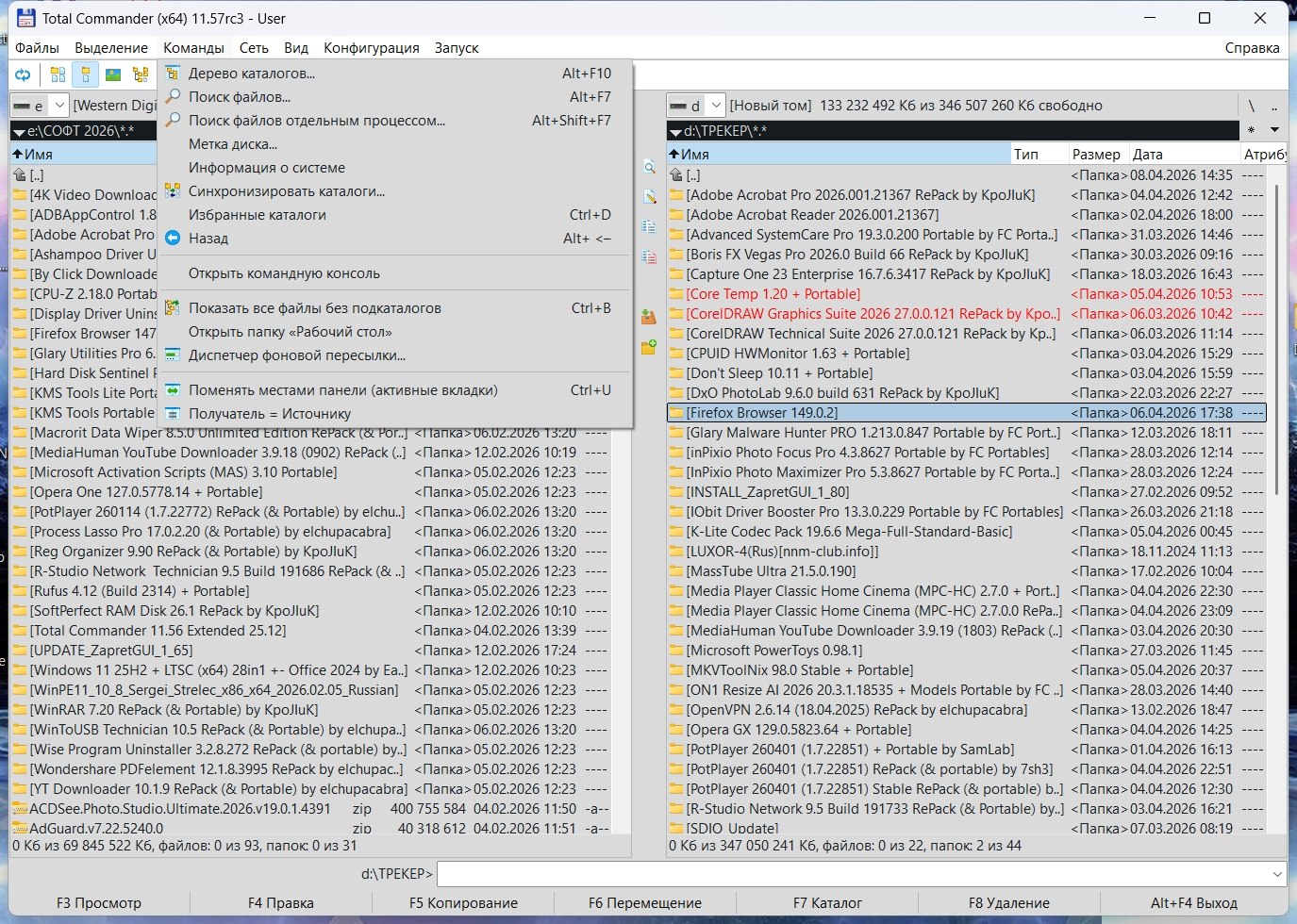Click the Alt+F4 Выход button
The image size is (1297, 924).
1194,903
